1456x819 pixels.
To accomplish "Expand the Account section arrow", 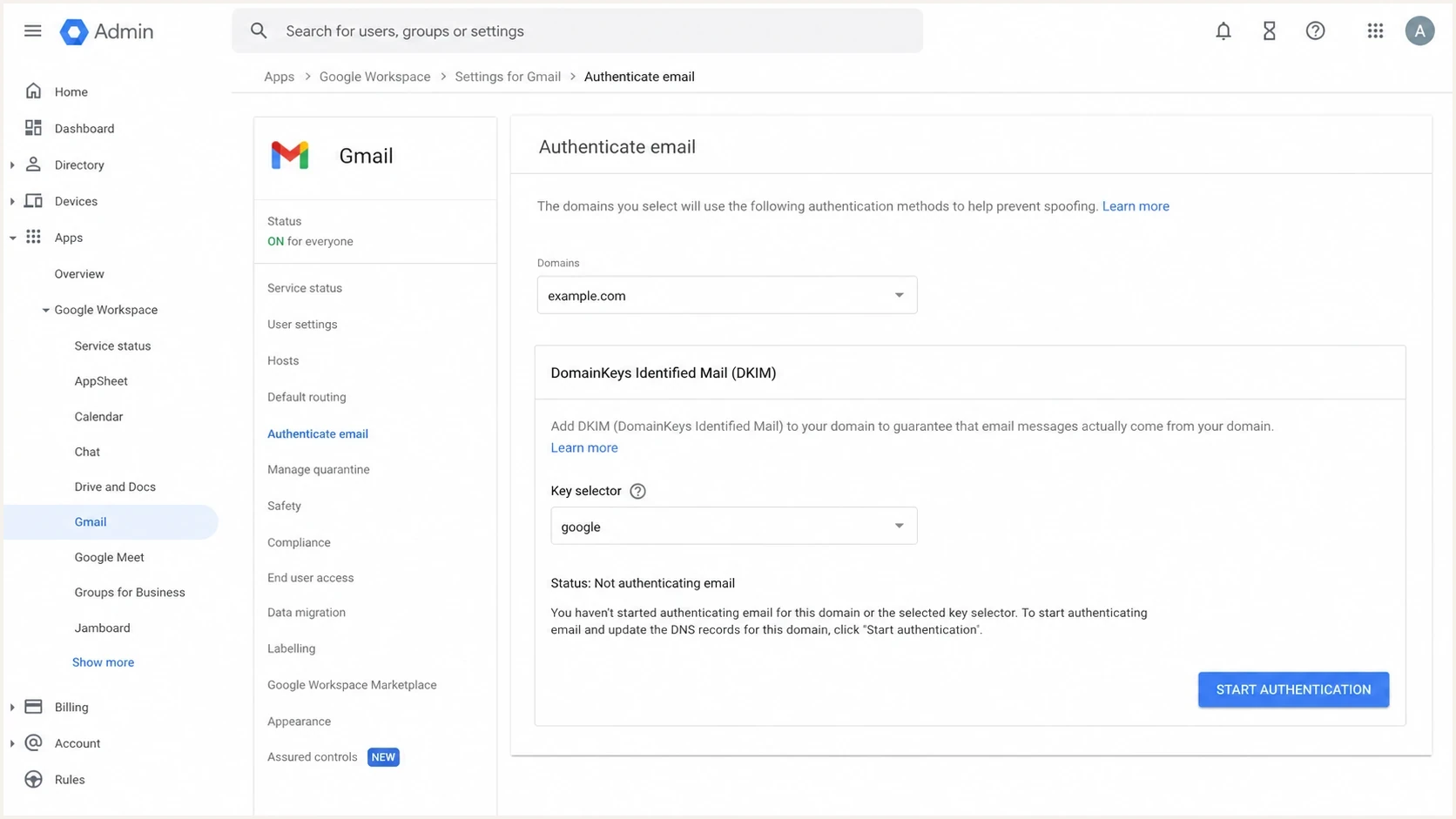I will [12, 743].
